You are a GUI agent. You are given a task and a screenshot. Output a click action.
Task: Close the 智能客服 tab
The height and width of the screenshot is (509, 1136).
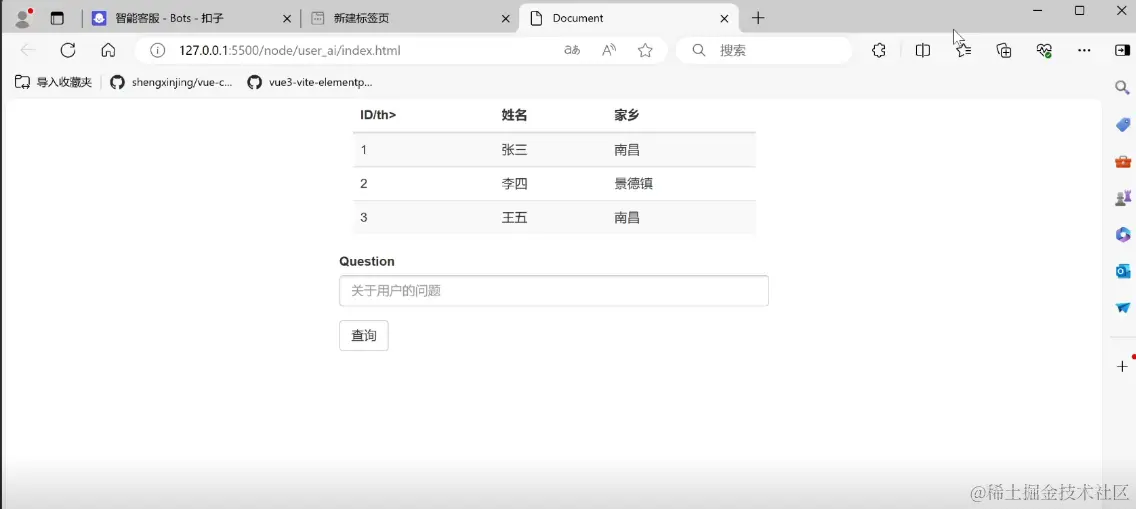(x=287, y=19)
